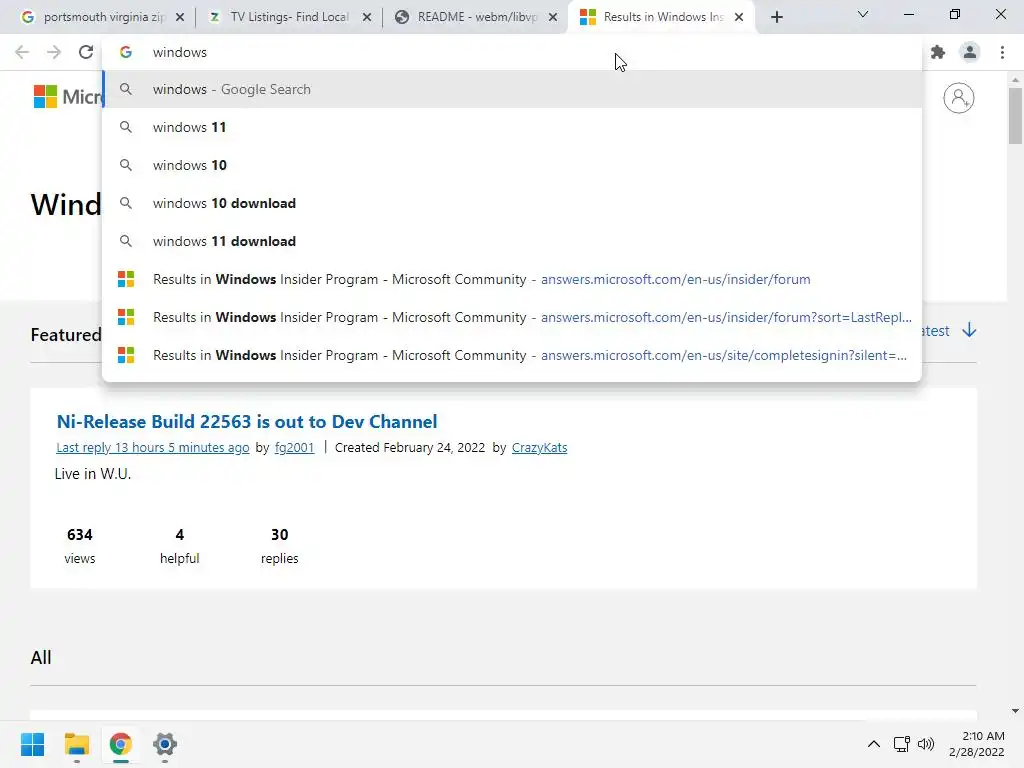Pick the 'windows 10 download' suggestion

pos(512,203)
